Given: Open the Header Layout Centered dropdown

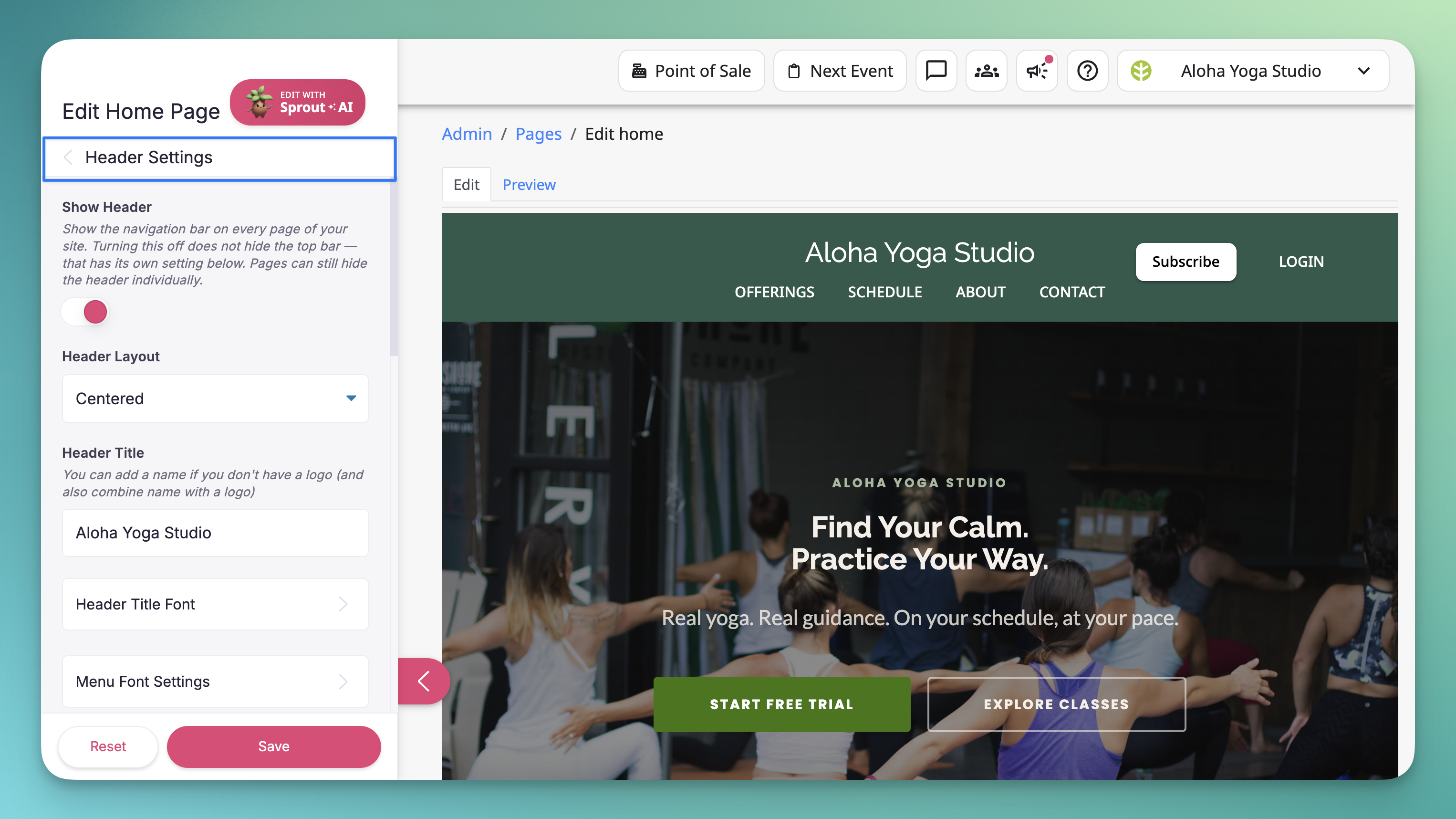Looking at the screenshot, I should click(215, 398).
